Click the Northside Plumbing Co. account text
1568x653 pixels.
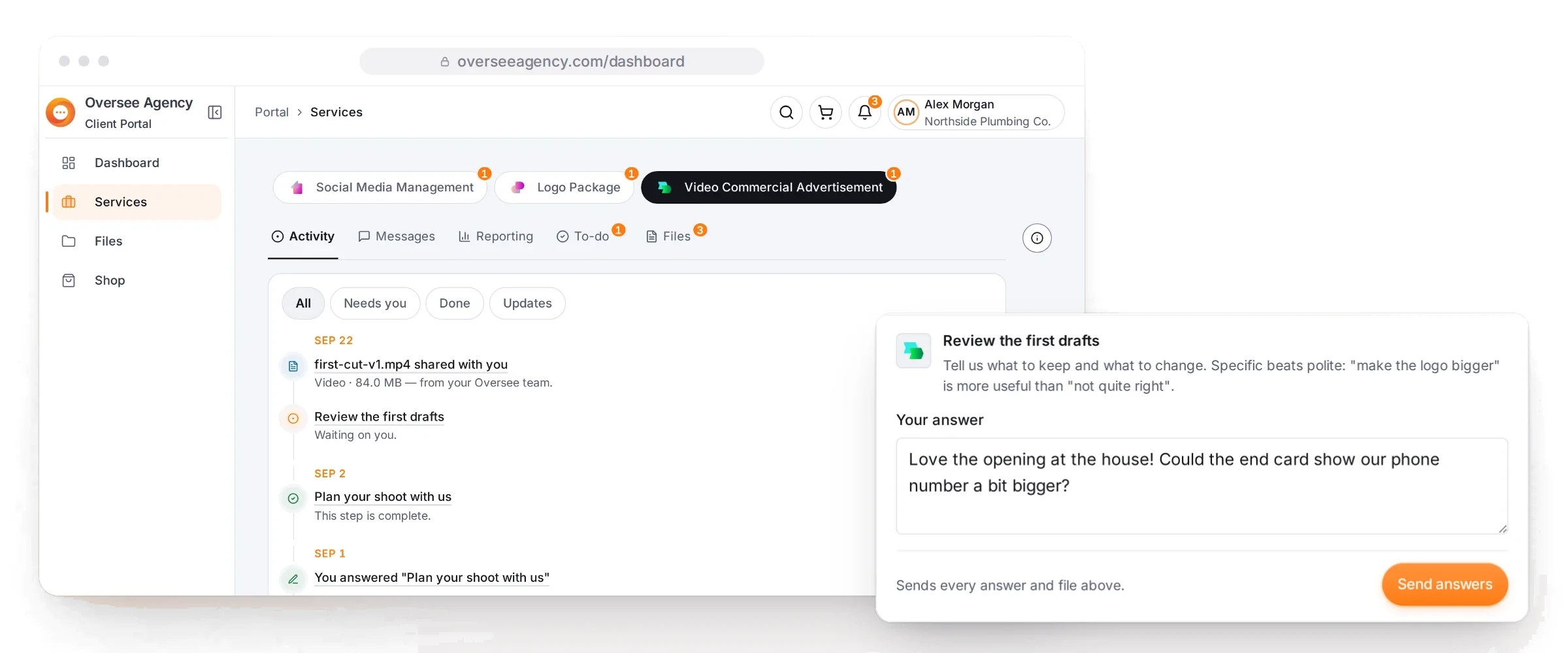coord(987,121)
